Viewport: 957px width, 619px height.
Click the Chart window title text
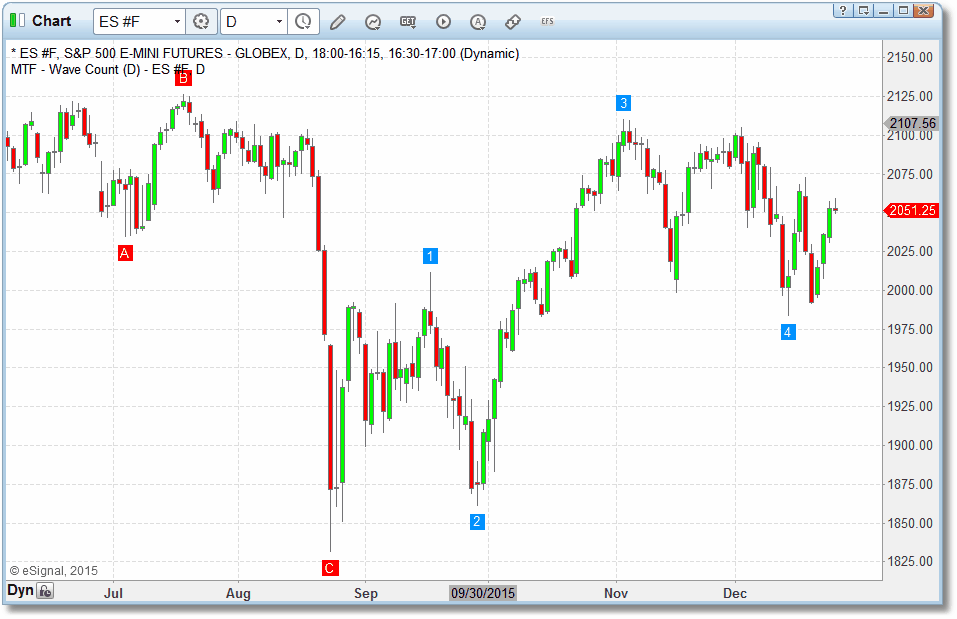point(51,21)
